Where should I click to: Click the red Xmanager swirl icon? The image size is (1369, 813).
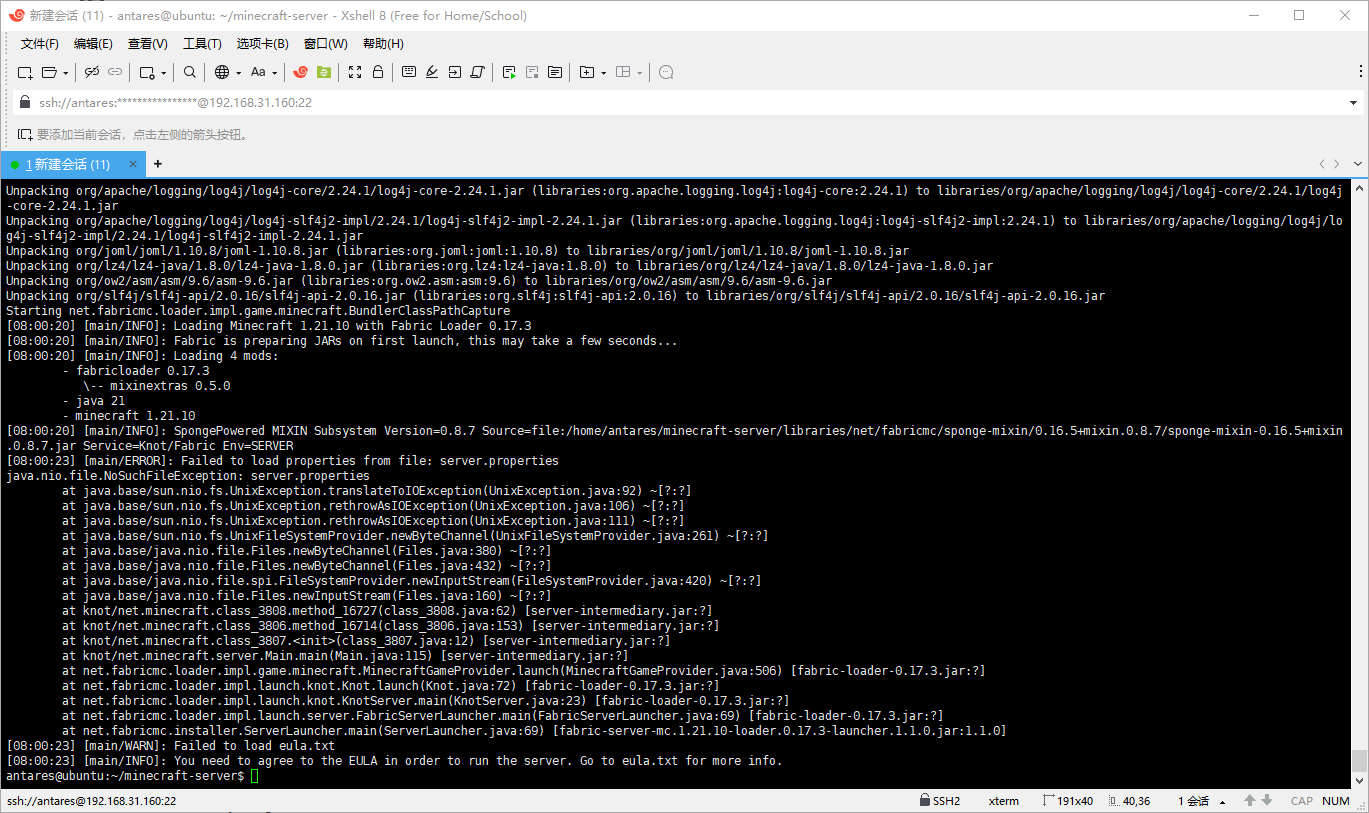(300, 72)
